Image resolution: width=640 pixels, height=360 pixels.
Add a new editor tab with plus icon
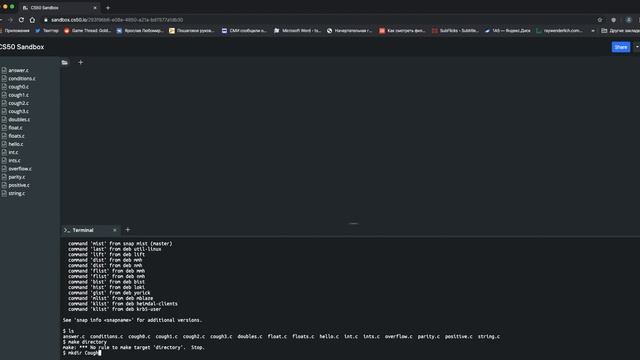coord(80,62)
